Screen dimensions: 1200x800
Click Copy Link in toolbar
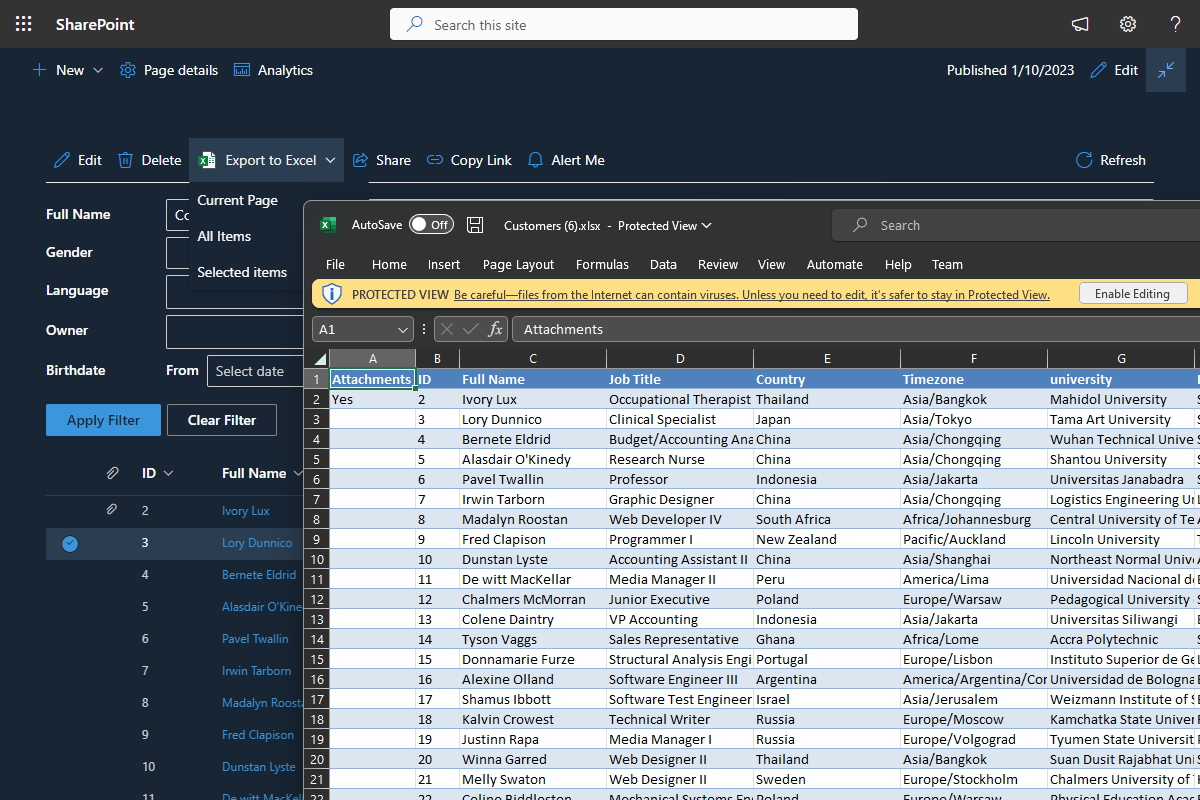tap(469, 160)
